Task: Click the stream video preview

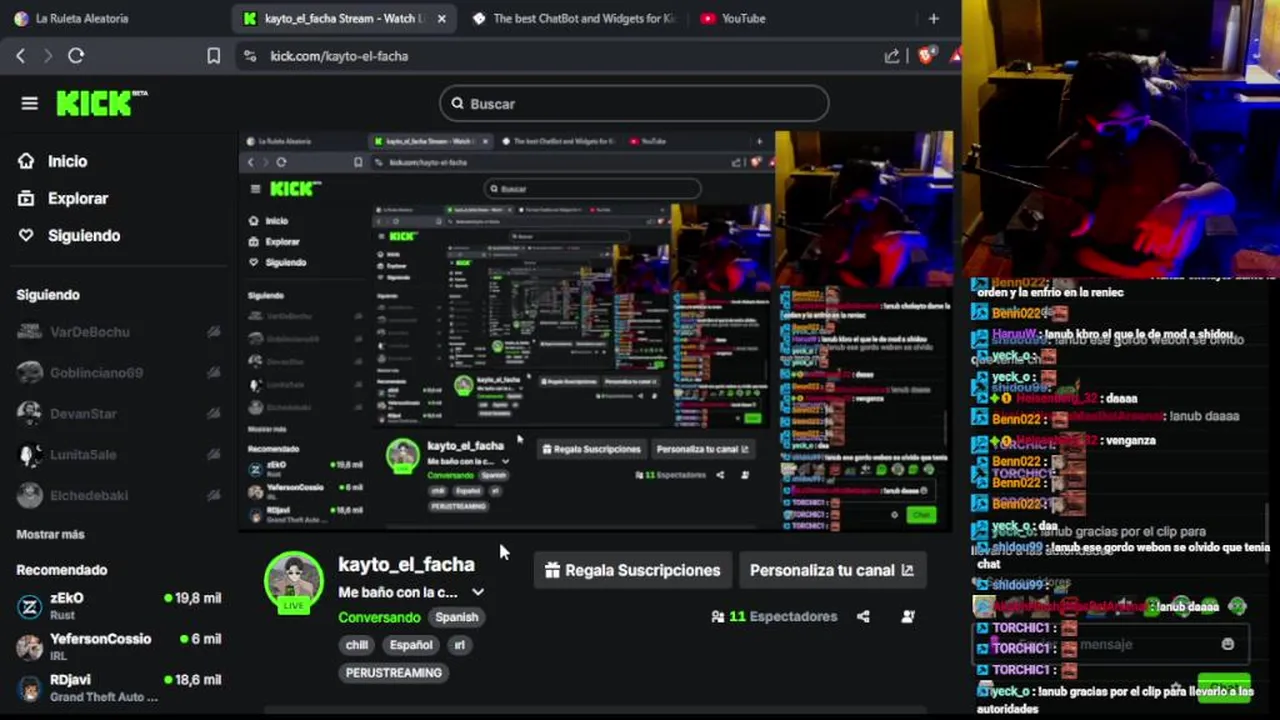Action: pos(596,330)
